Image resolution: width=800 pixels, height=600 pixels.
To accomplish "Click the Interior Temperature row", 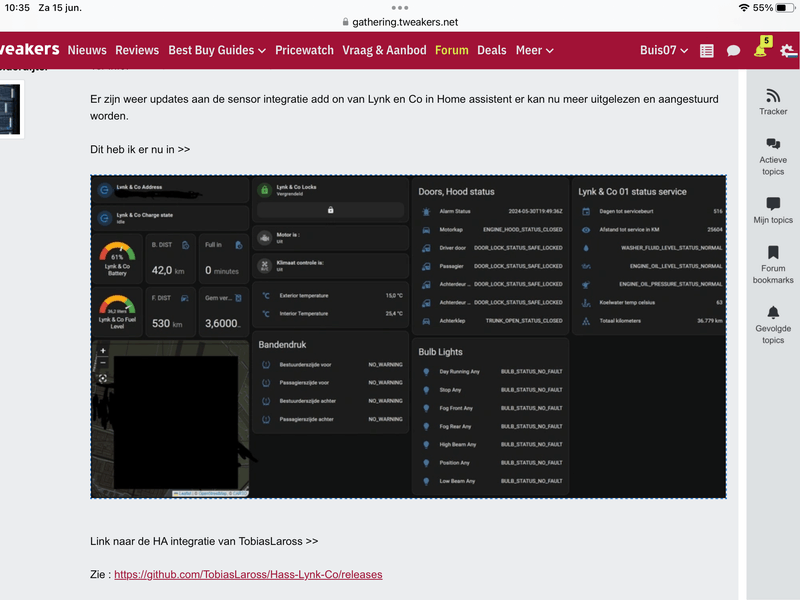I will point(331,313).
